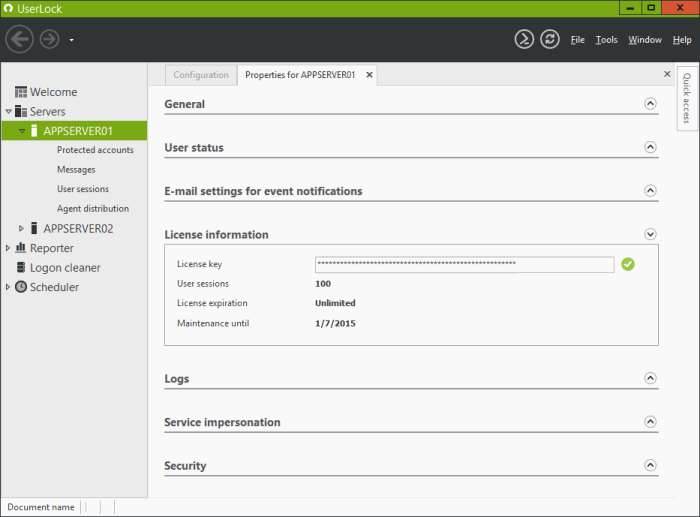Image resolution: width=700 pixels, height=517 pixels.
Task: Expand the Logs section chevron
Action: click(650, 378)
